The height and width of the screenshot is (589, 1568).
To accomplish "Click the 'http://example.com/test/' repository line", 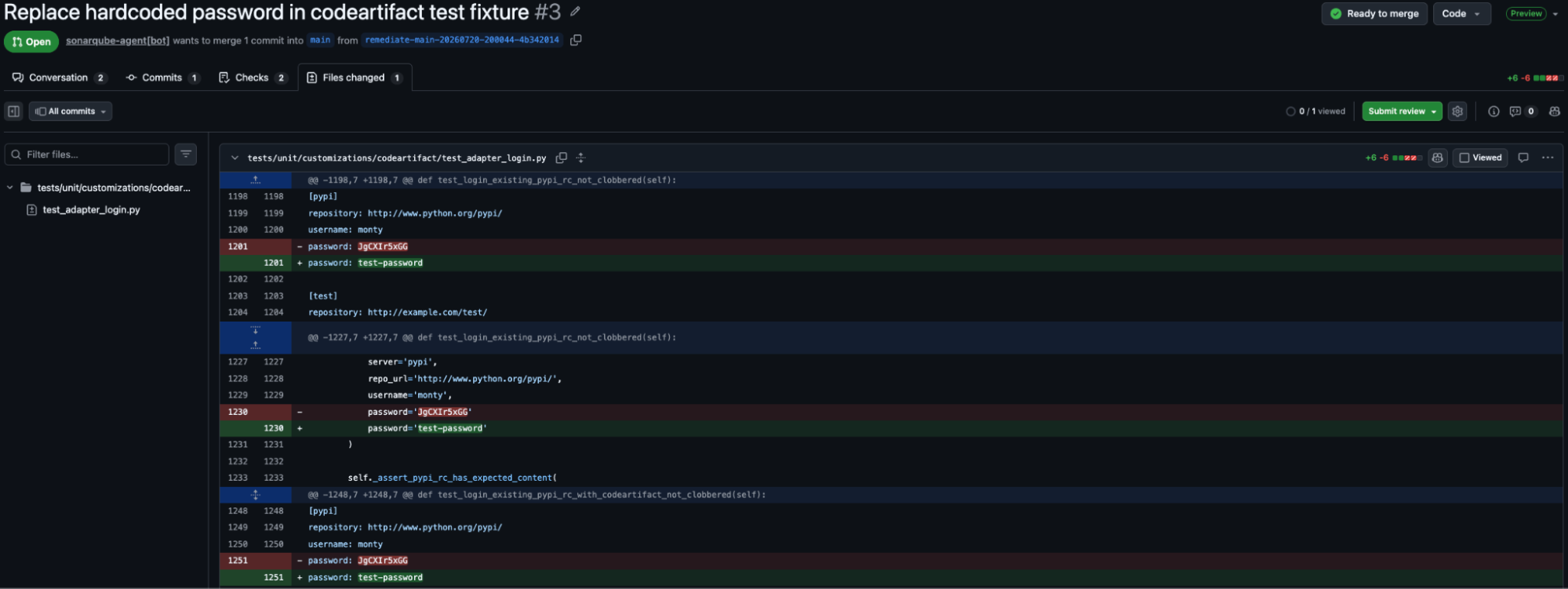I will point(398,312).
